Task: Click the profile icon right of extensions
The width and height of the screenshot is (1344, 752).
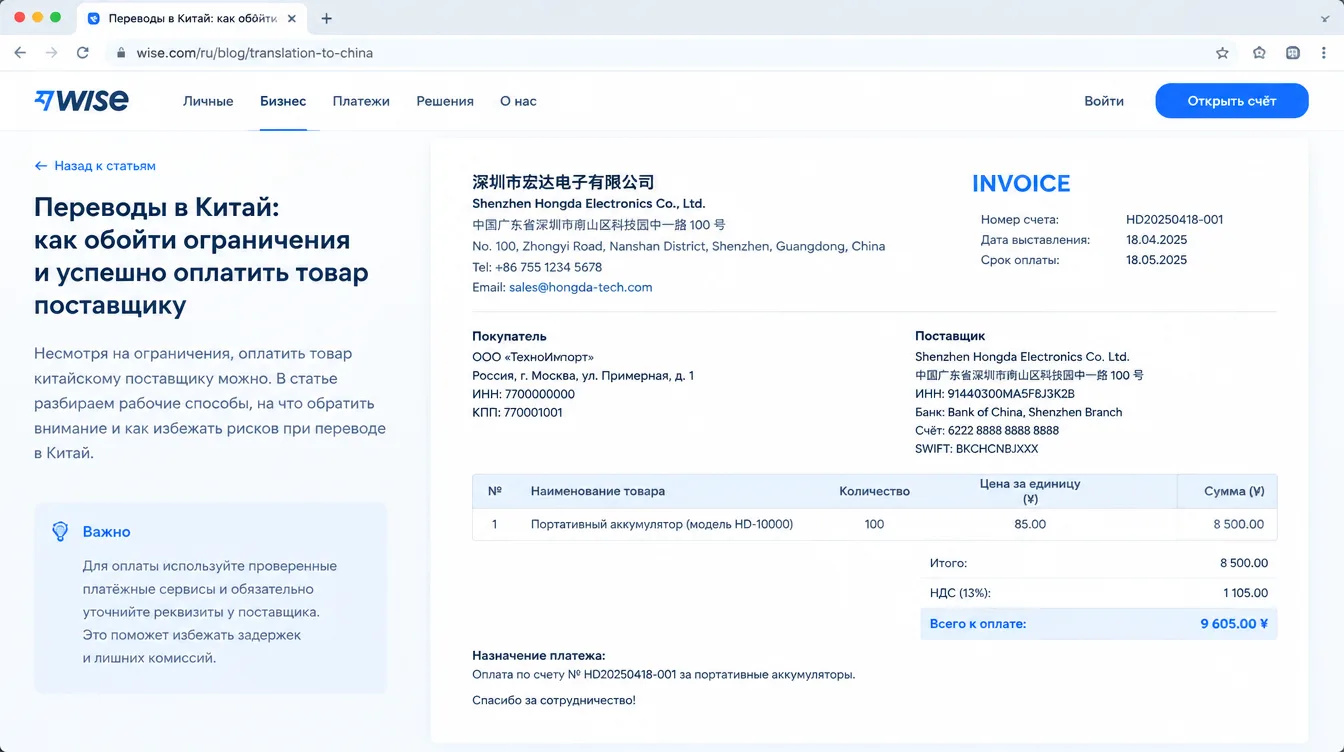Action: tap(1293, 53)
